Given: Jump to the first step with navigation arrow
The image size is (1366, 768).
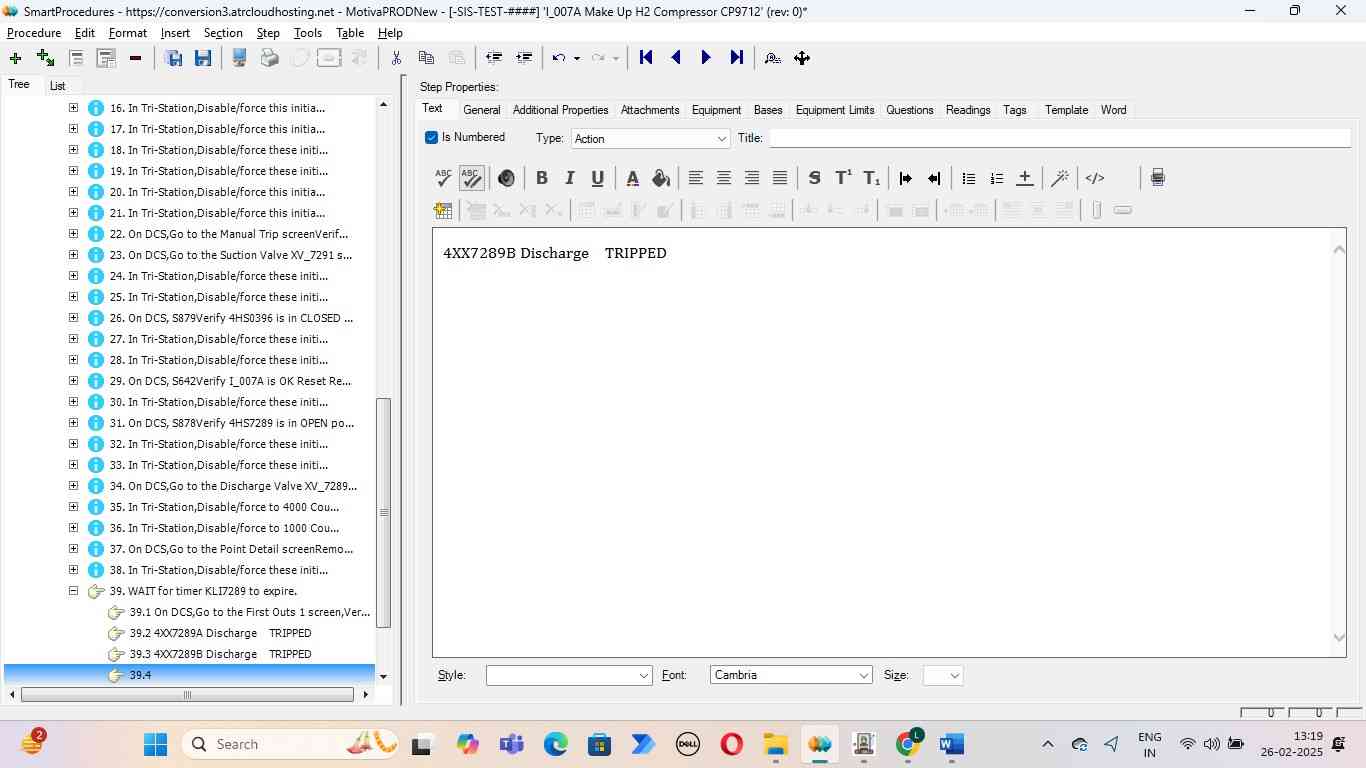Looking at the screenshot, I should click(646, 58).
